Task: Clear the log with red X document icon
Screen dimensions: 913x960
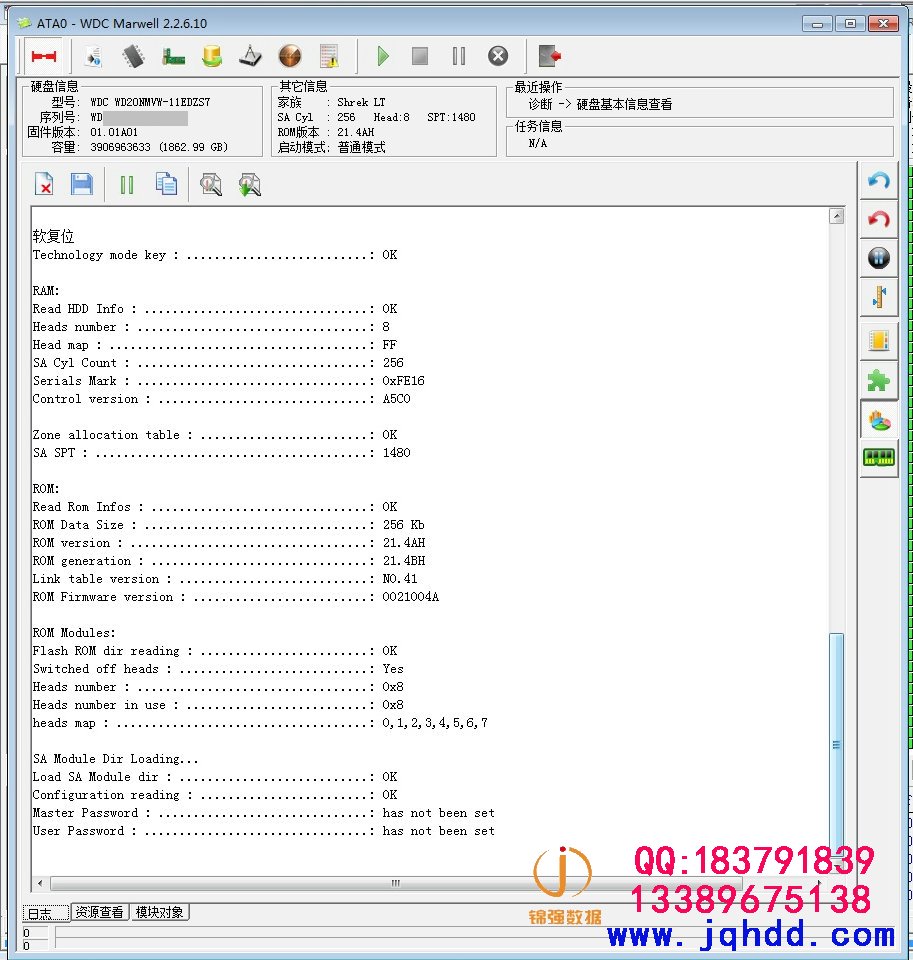Action: tap(44, 184)
